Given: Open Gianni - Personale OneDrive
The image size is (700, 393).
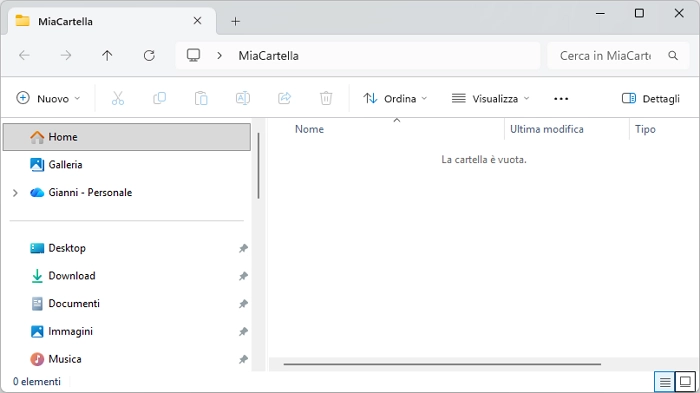Looking at the screenshot, I should pos(127,192).
